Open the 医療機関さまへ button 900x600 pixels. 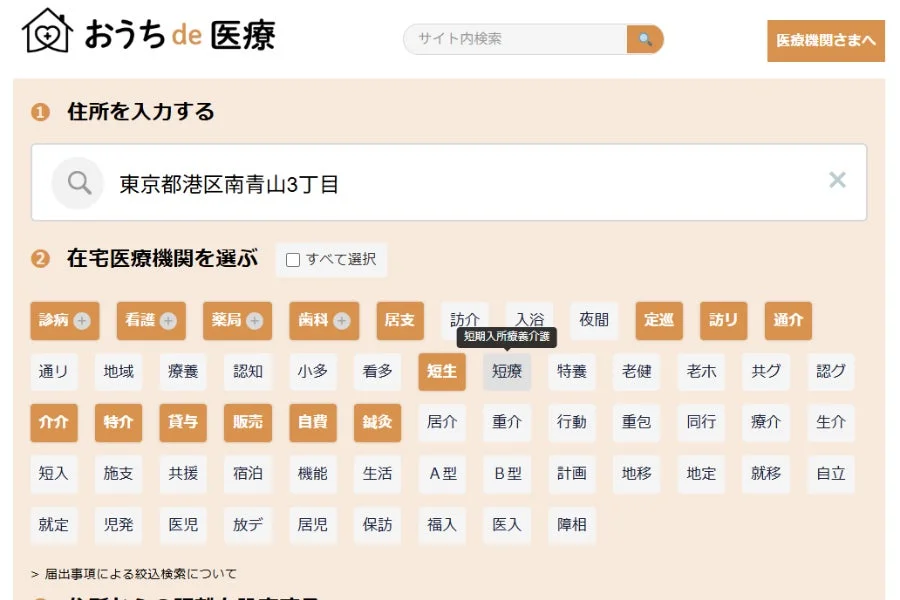(826, 41)
